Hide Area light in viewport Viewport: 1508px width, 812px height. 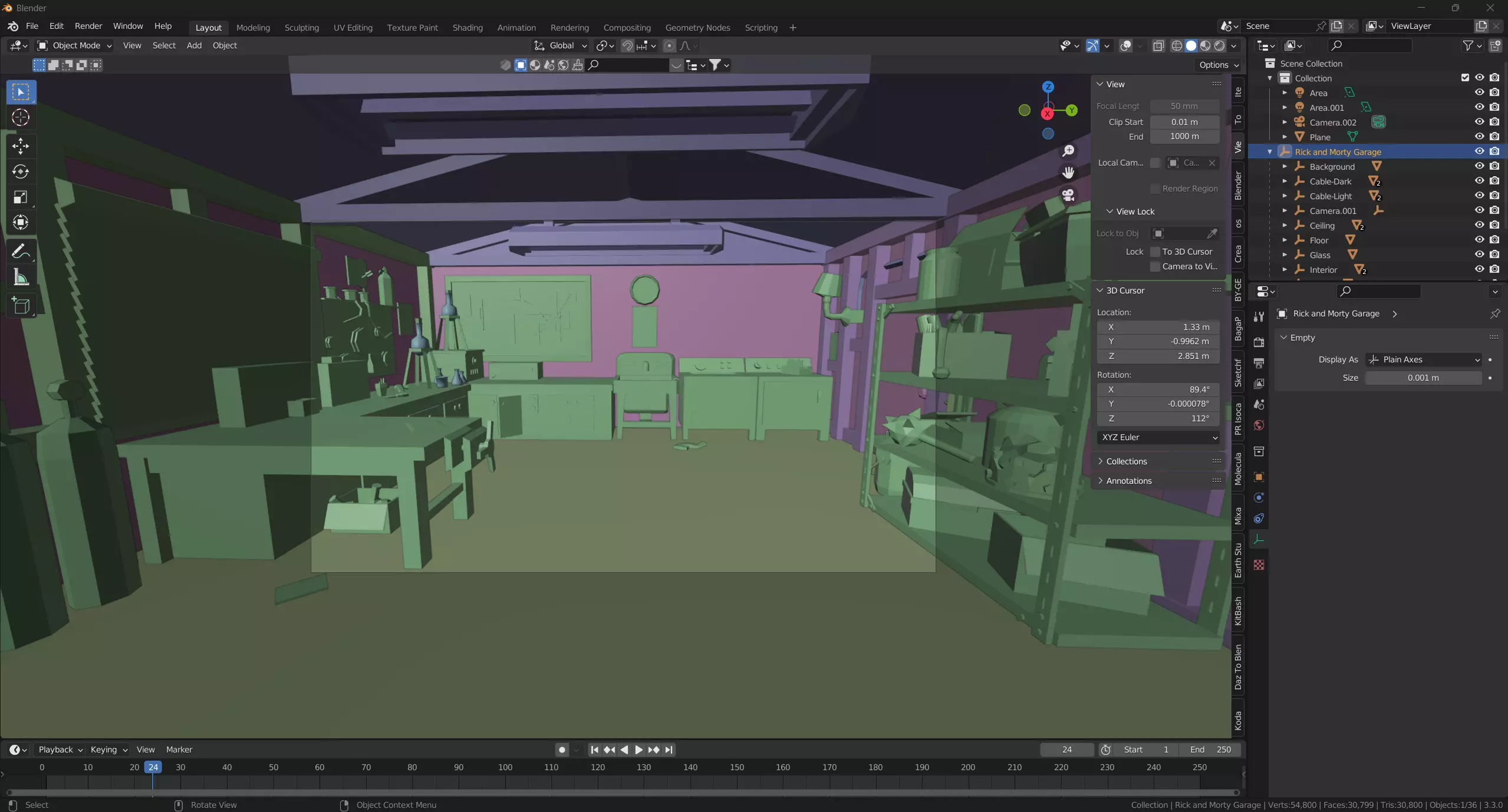point(1480,93)
